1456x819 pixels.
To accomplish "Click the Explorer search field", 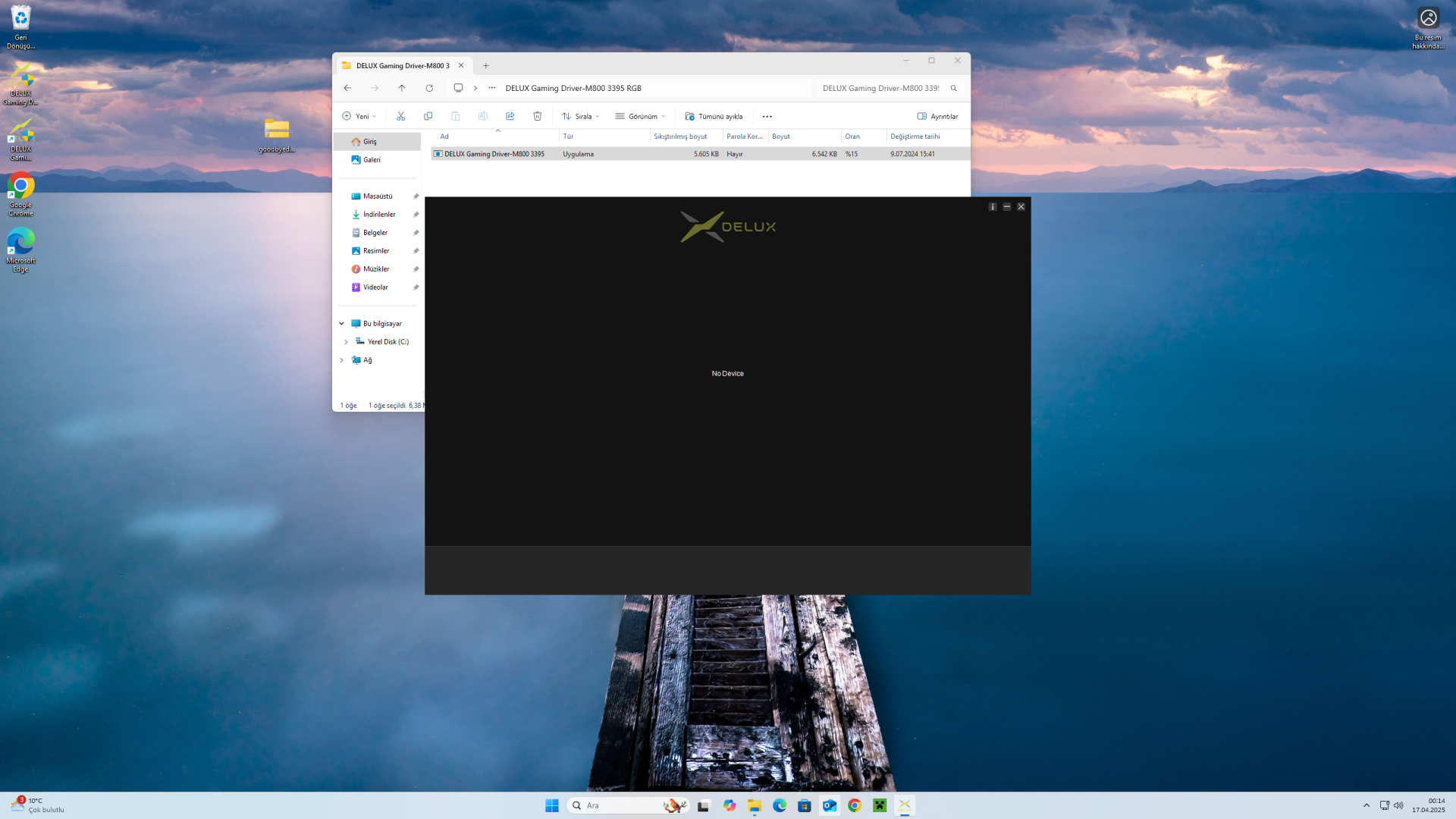I will click(x=880, y=88).
